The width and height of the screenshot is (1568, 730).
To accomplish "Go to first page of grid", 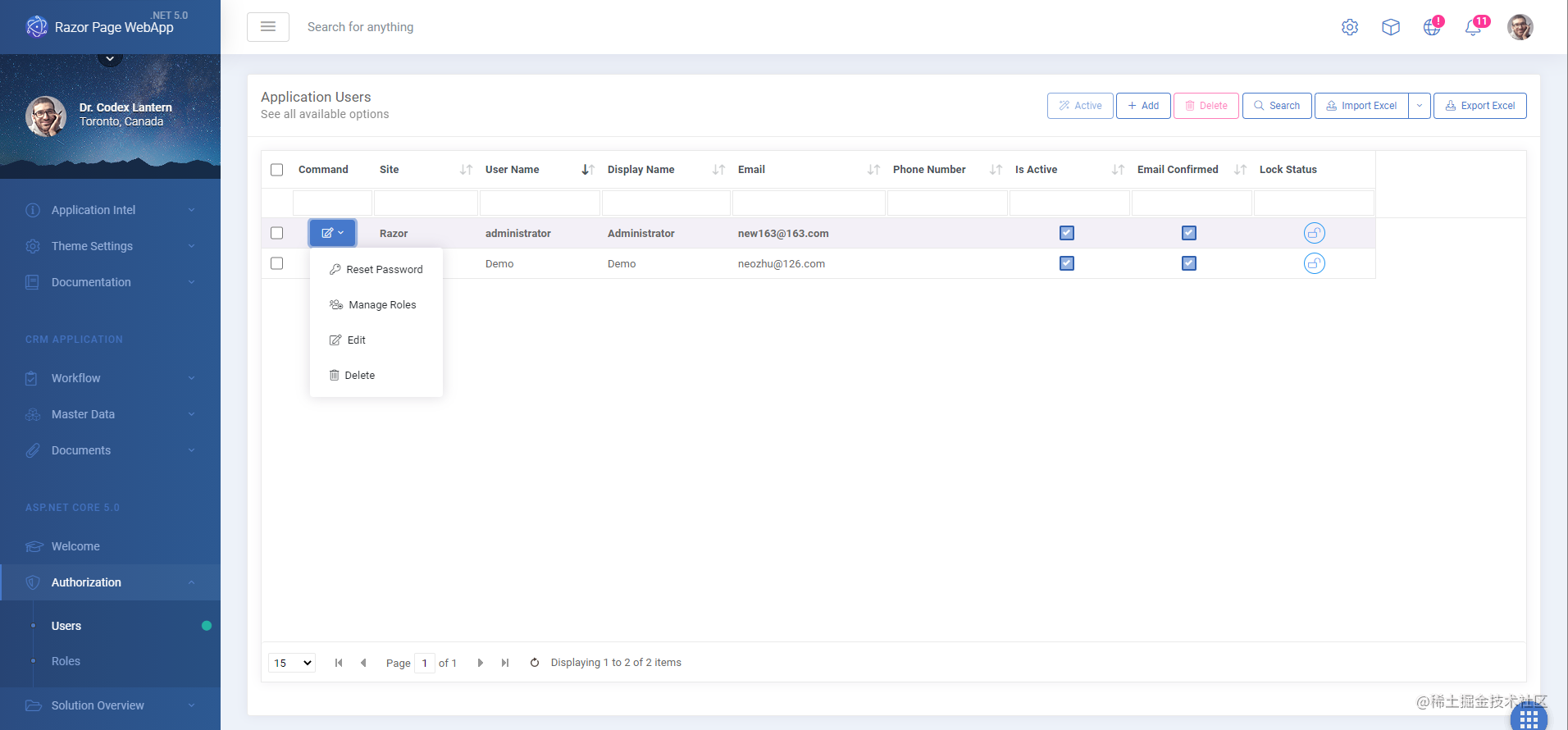I will pyautogui.click(x=339, y=663).
